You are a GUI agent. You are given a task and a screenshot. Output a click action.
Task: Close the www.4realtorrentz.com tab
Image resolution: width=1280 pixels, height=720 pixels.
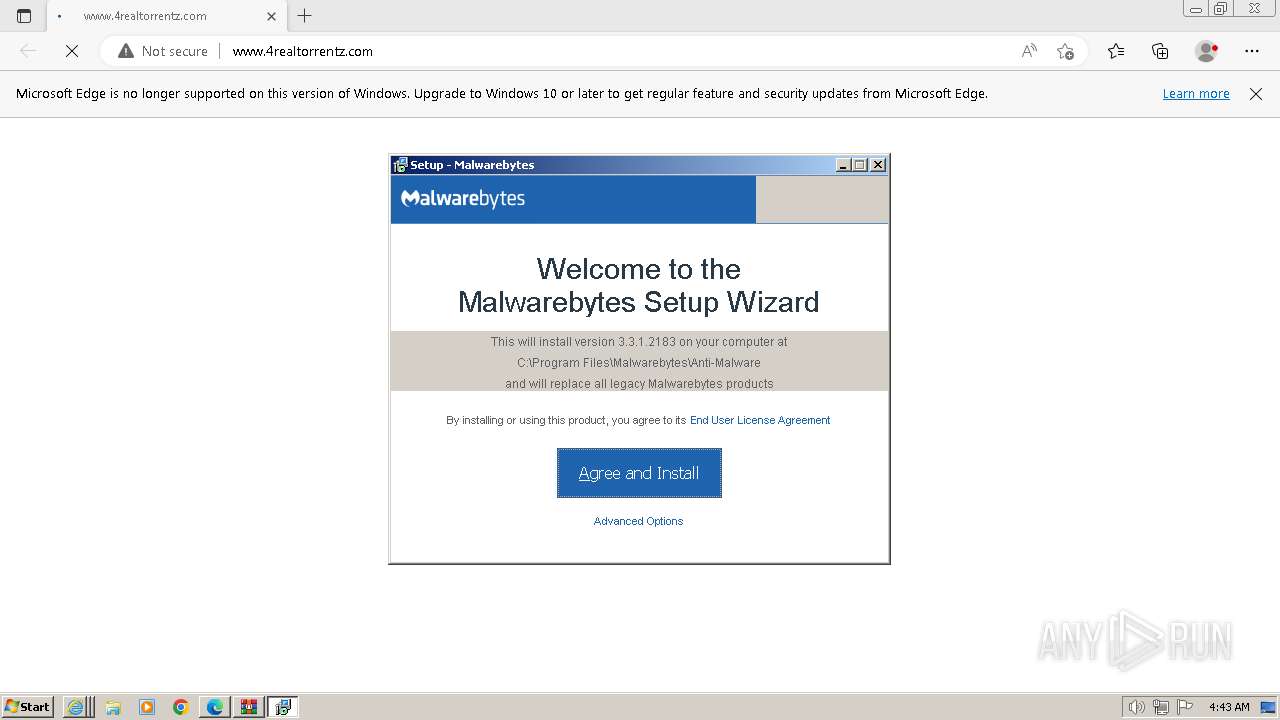[x=271, y=16]
